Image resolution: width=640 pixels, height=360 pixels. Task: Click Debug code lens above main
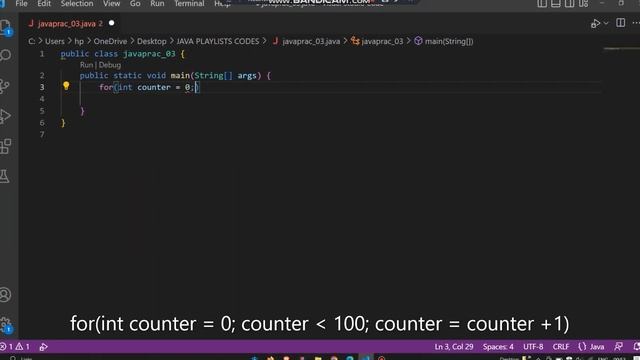[109, 65]
